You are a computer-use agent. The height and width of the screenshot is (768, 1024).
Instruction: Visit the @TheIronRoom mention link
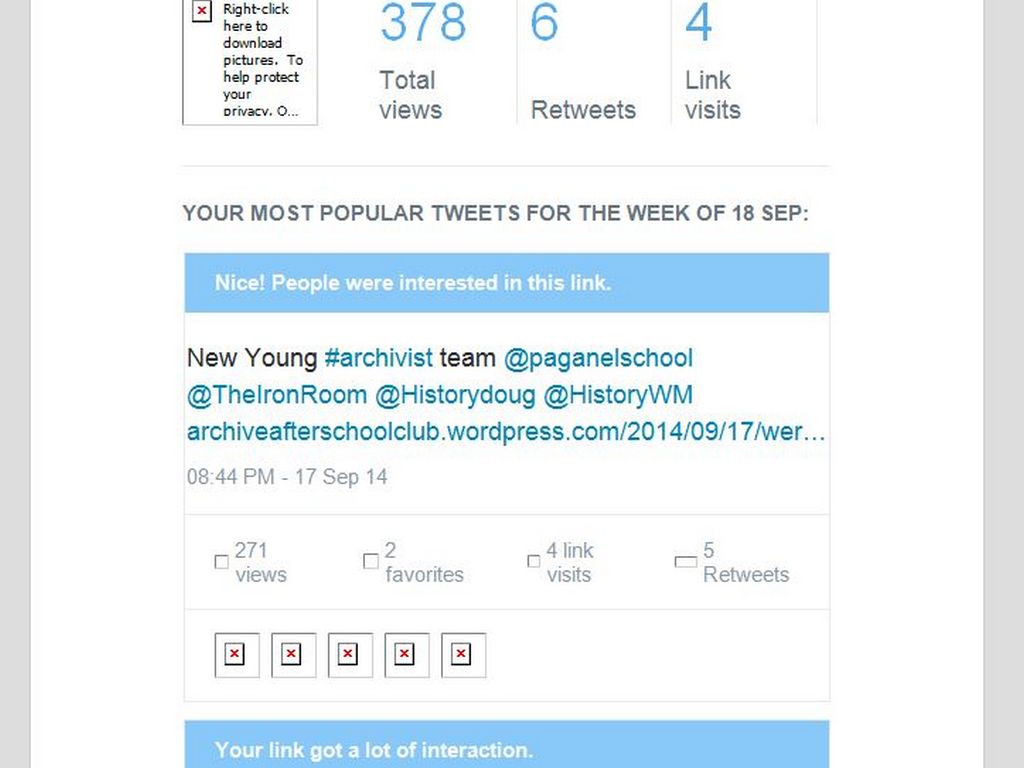click(276, 395)
